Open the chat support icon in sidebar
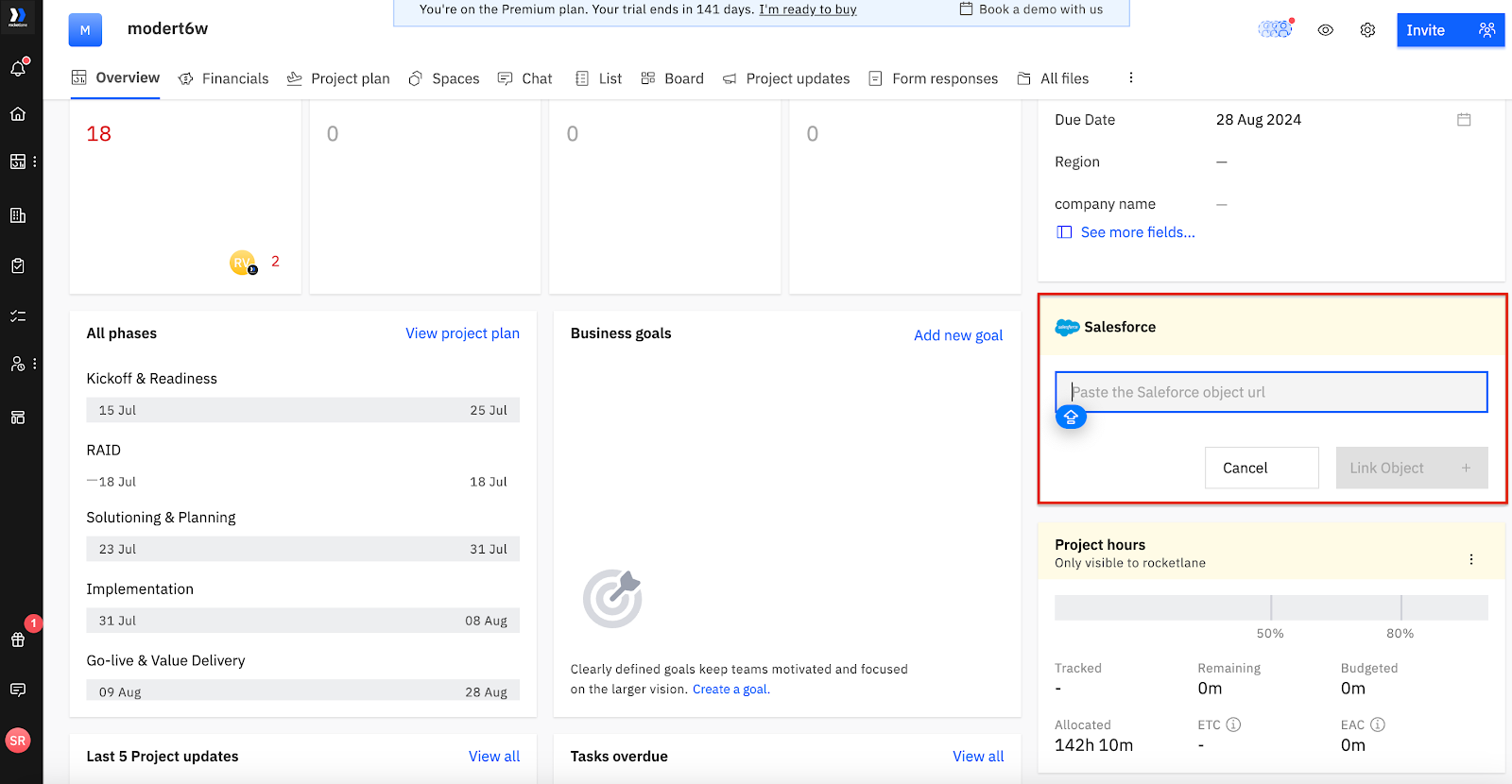Viewport: 1512px width, 784px height. click(x=18, y=690)
